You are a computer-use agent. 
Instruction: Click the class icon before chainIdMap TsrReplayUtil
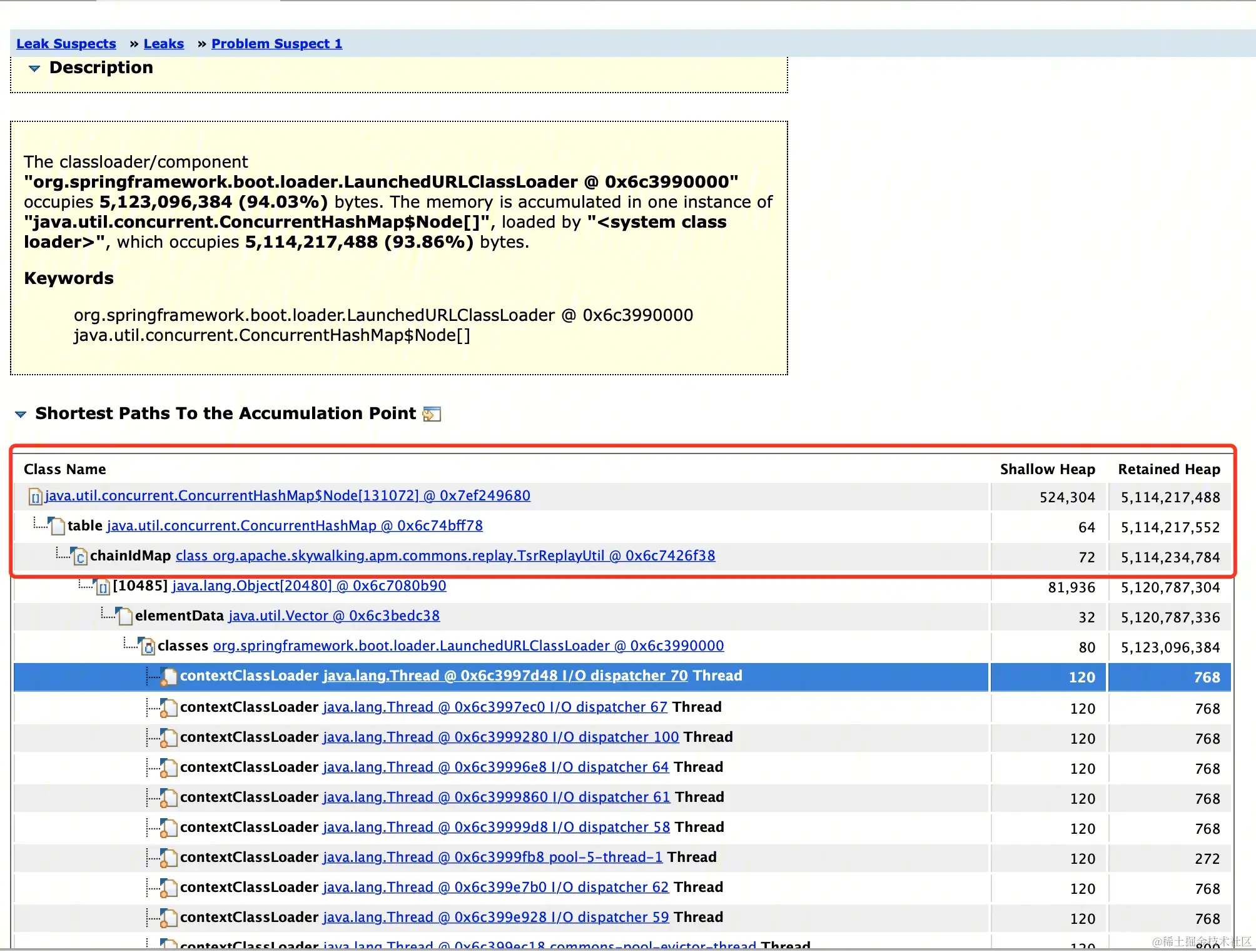pyautogui.click(x=79, y=556)
